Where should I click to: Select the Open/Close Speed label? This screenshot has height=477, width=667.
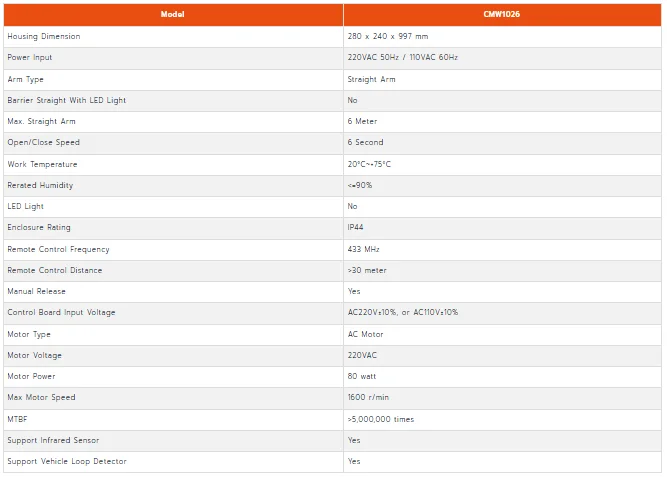(43, 143)
